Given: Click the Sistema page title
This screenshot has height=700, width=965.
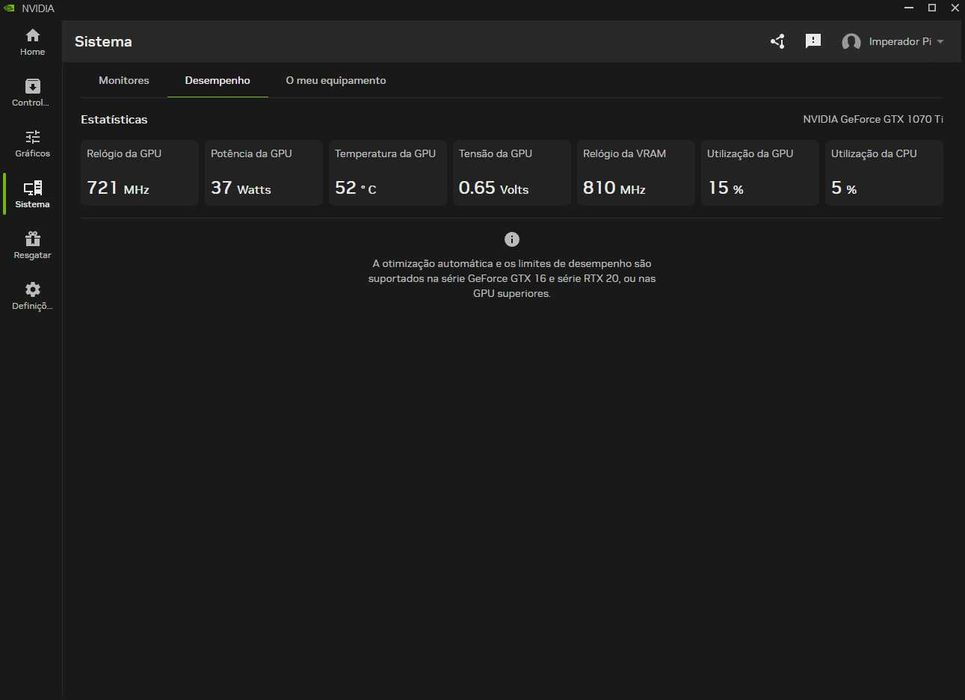Looking at the screenshot, I should point(103,41).
